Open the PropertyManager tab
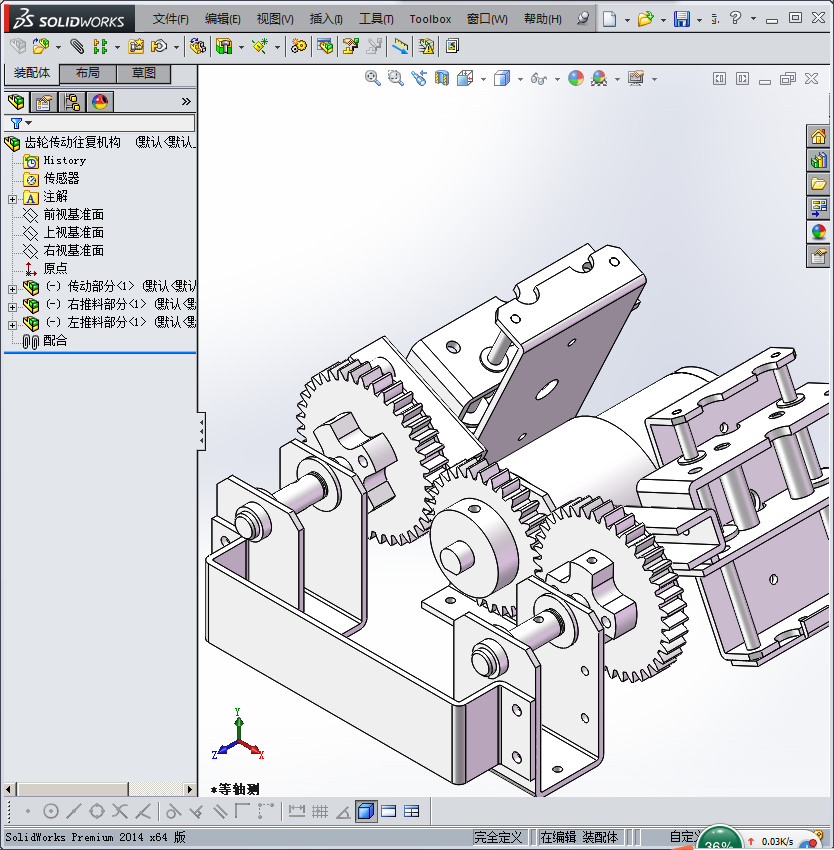The image size is (834, 850). pyautogui.click(x=44, y=102)
